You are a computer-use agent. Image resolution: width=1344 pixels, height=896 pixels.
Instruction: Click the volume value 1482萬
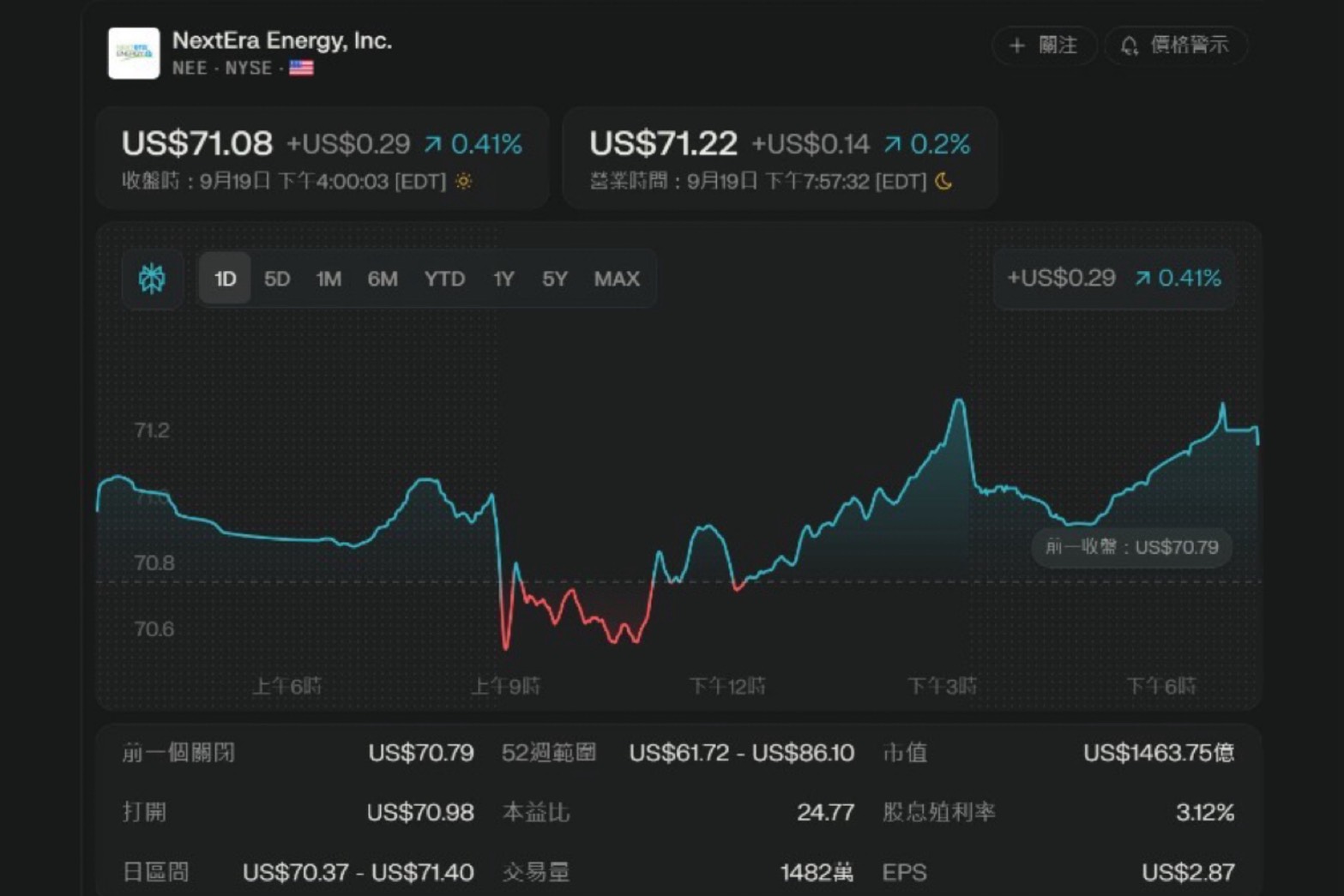(x=817, y=872)
